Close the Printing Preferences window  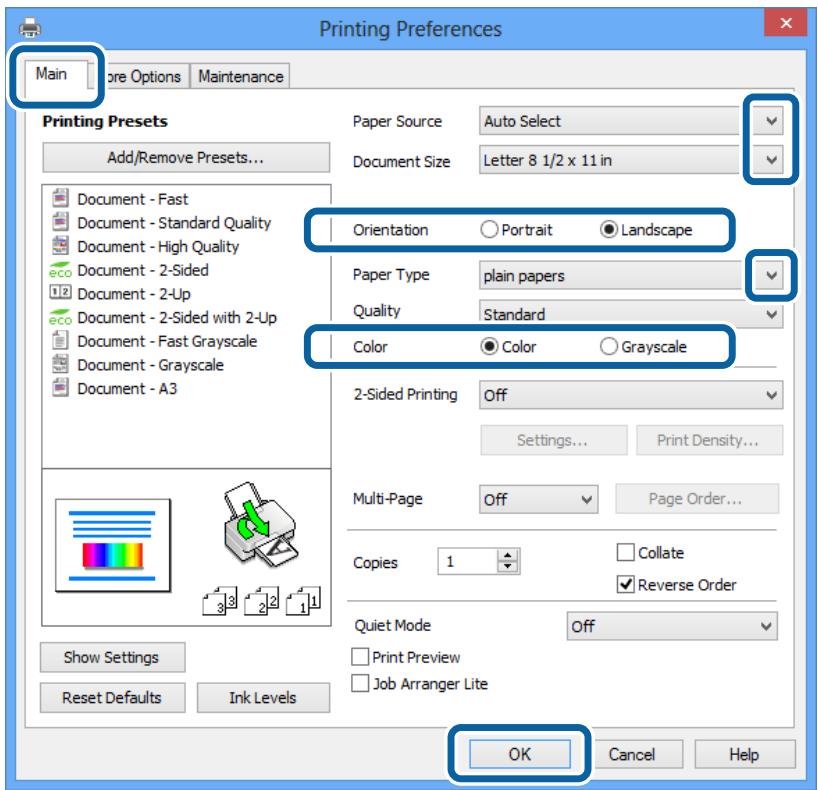786,23
